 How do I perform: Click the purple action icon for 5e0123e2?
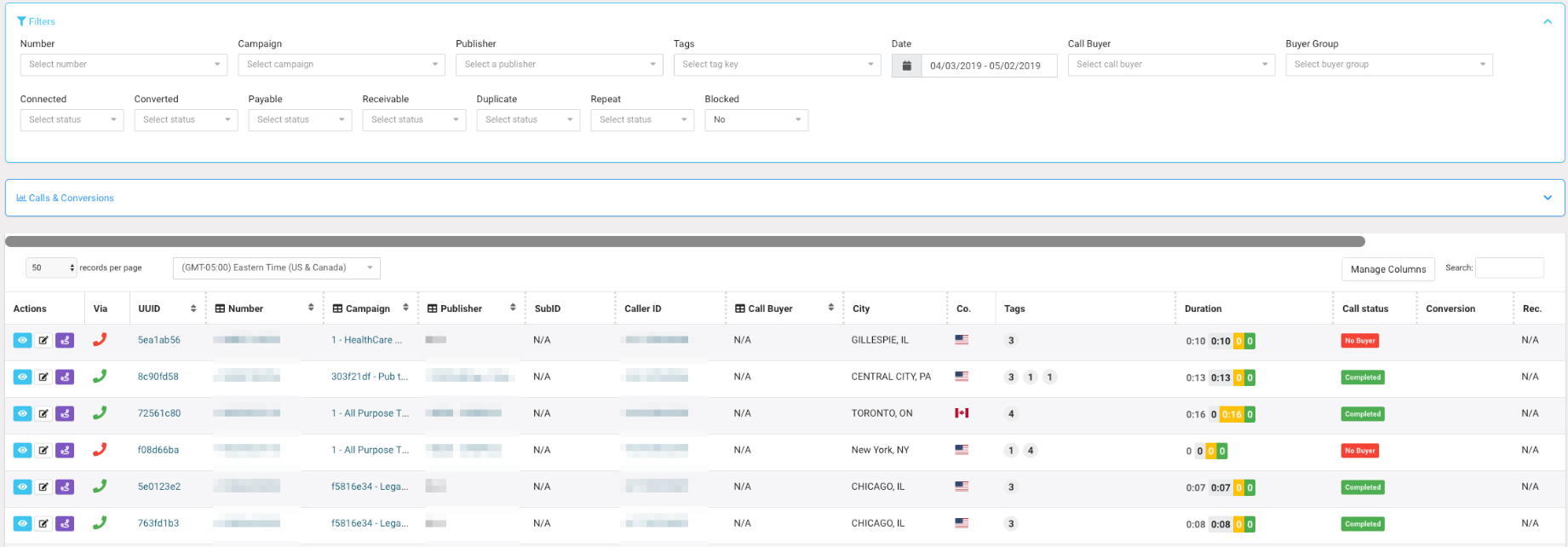point(65,487)
